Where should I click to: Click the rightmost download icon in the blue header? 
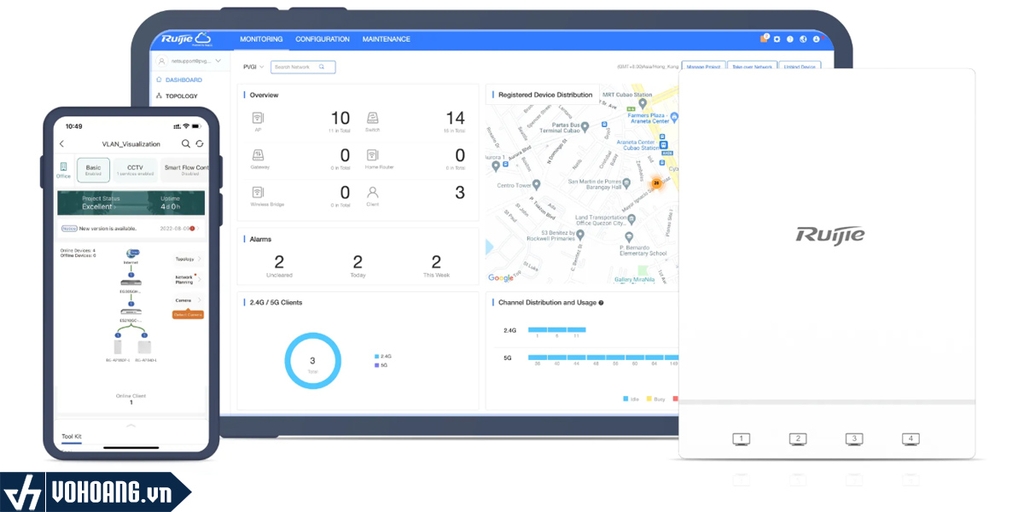pyautogui.click(x=816, y=39)
